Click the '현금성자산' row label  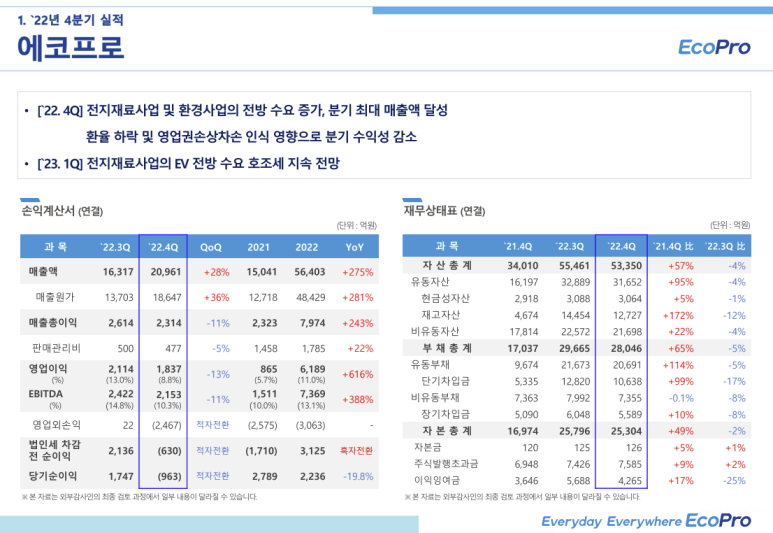pyautogui.click(x=445, y=298)
